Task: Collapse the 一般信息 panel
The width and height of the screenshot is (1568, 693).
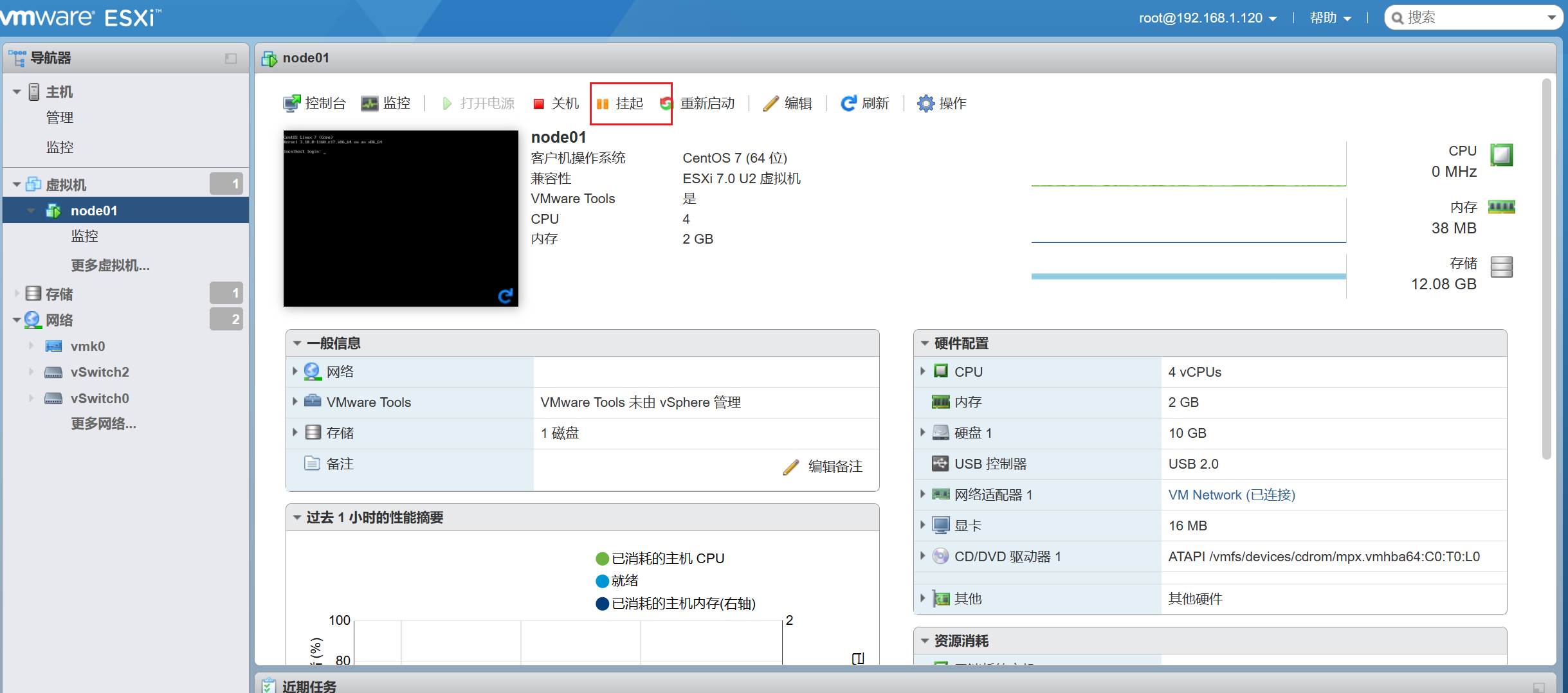Action: point(297,343)
